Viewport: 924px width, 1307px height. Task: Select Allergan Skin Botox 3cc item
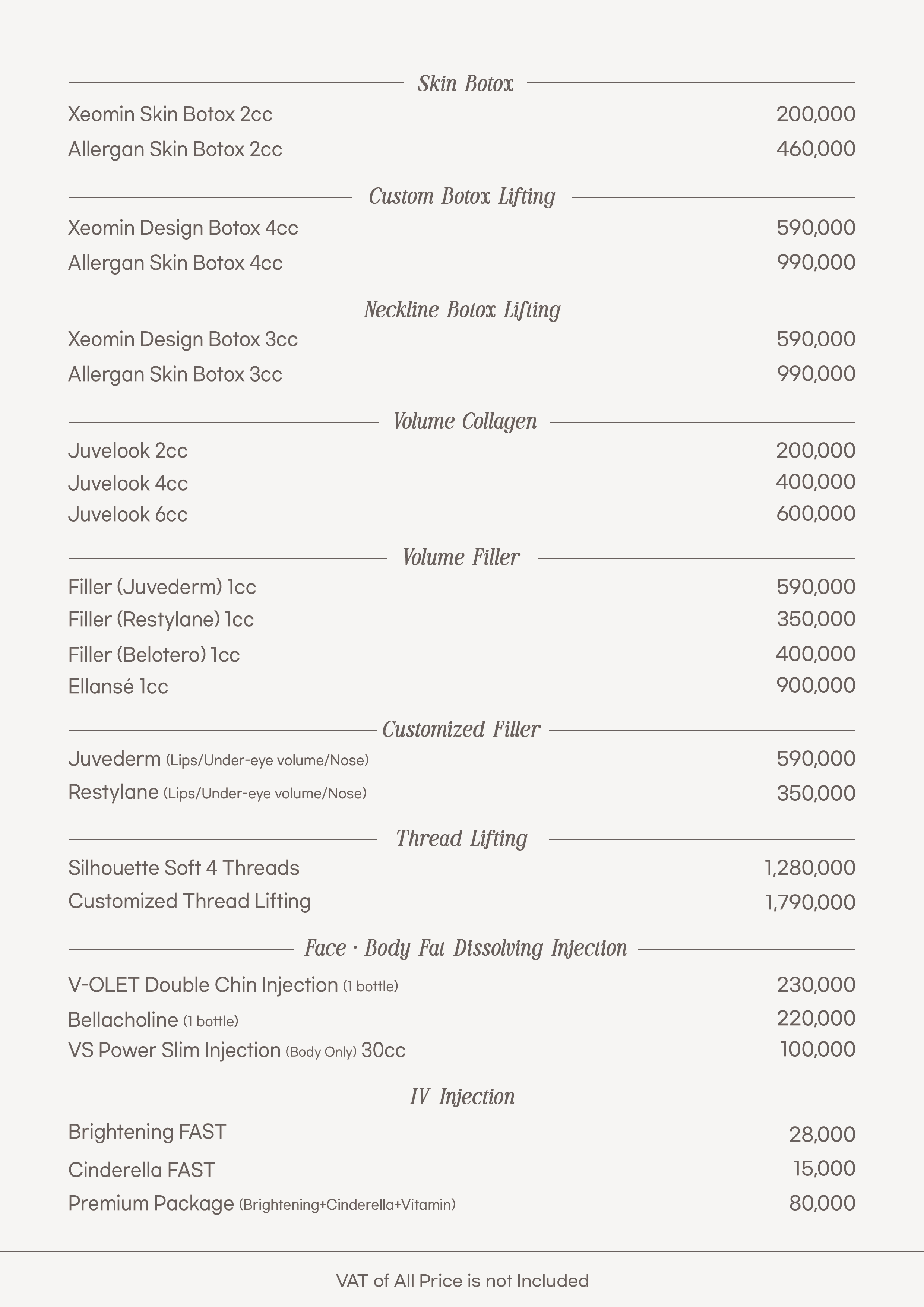click(x=175, y=374)
